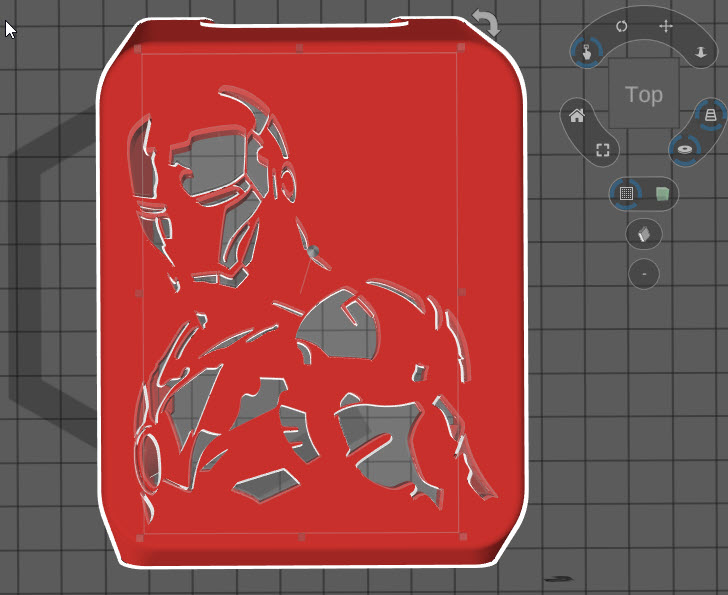
Task: Click the Top face of view cube
Action: point(644,94)
